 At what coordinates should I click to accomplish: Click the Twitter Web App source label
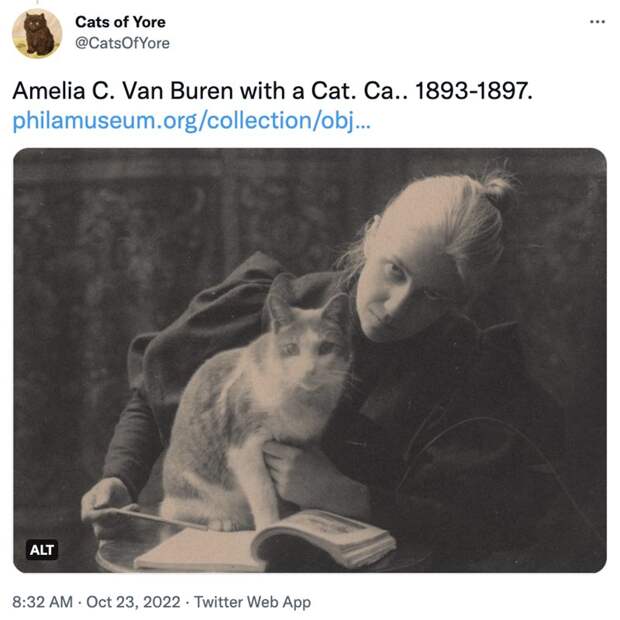(x=252, y=602)
